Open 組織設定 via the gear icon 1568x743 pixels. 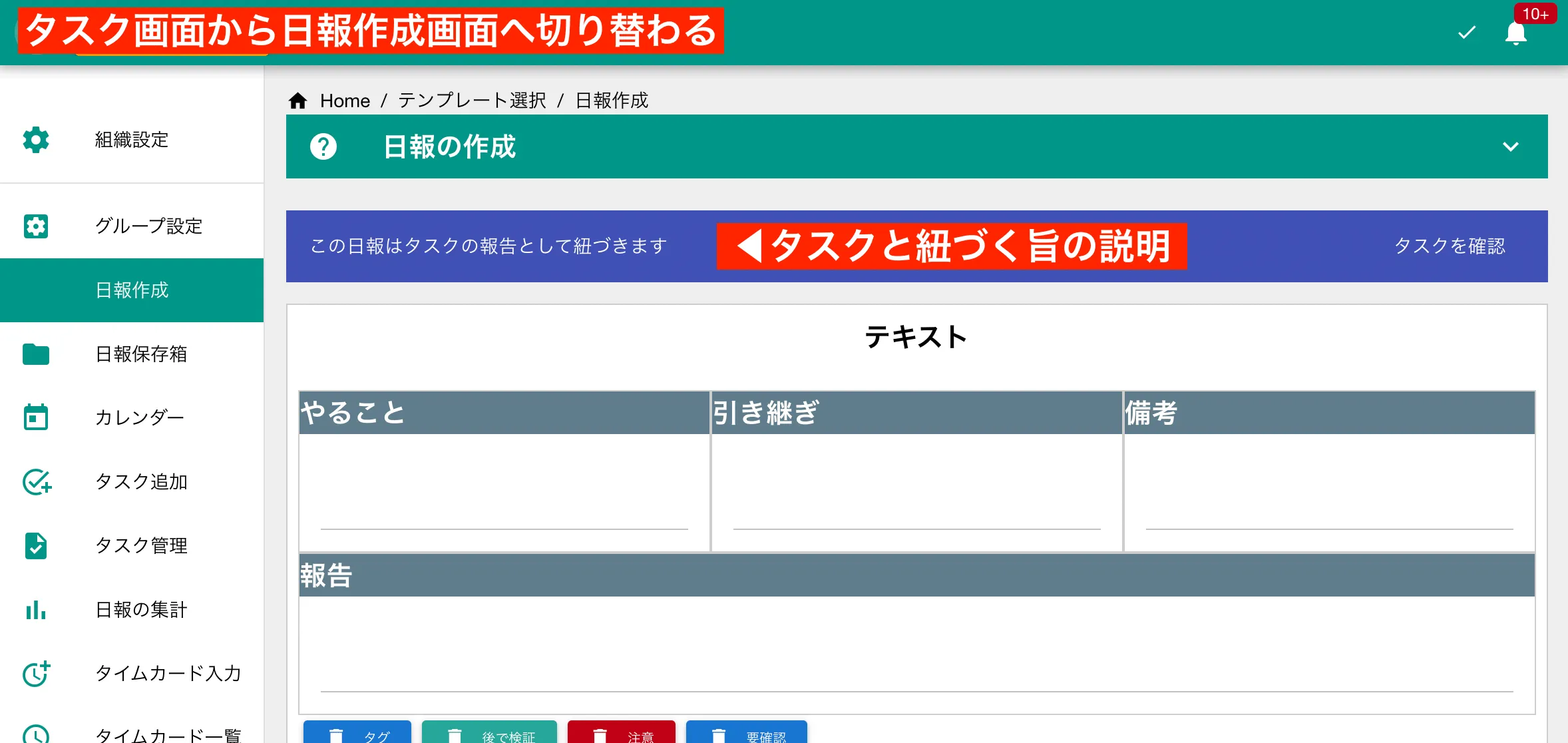pos(35,140)
